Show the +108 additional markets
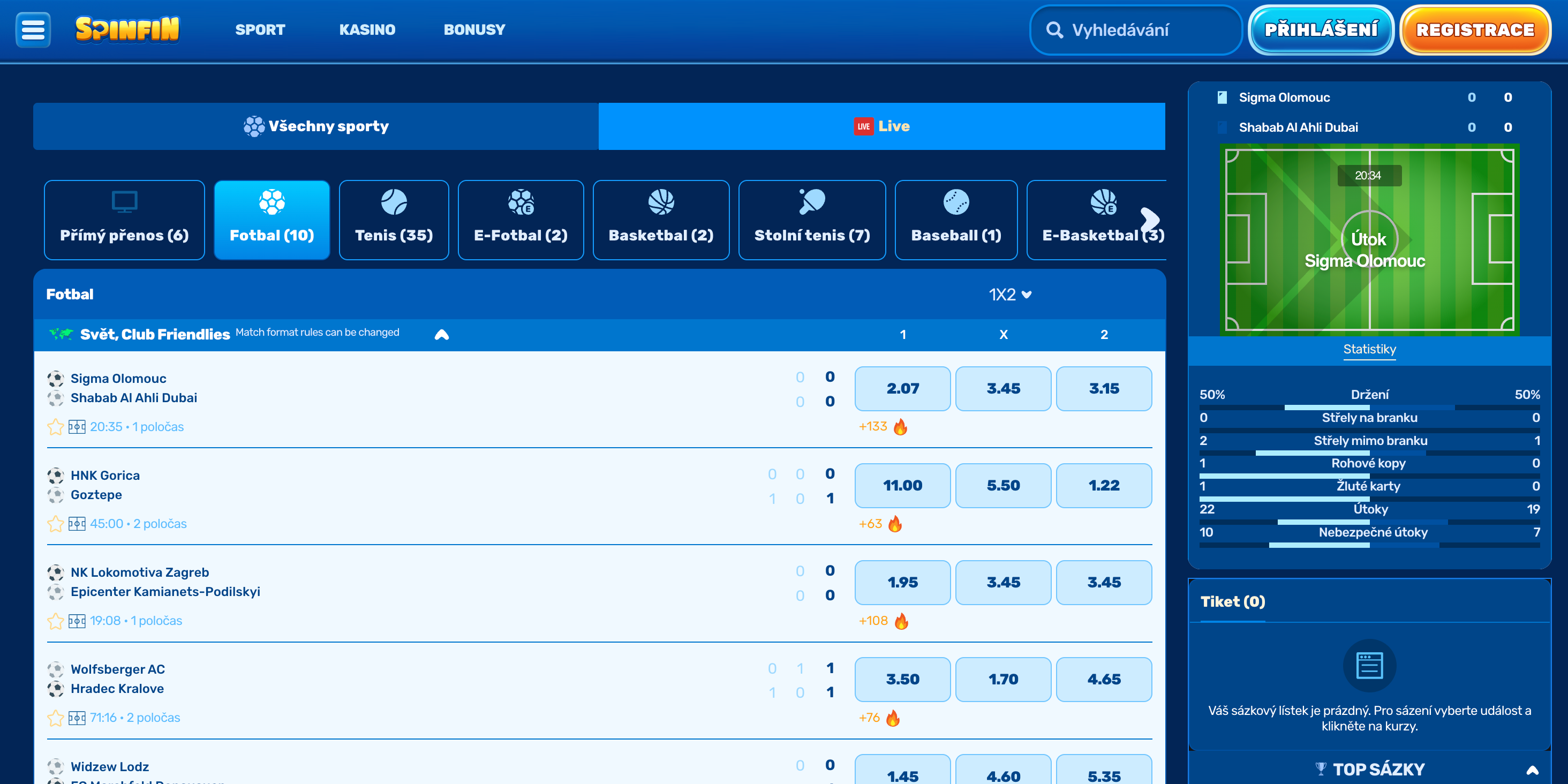Image resolution: width=1568 pixels, height=784 pixels. [873, 621]
